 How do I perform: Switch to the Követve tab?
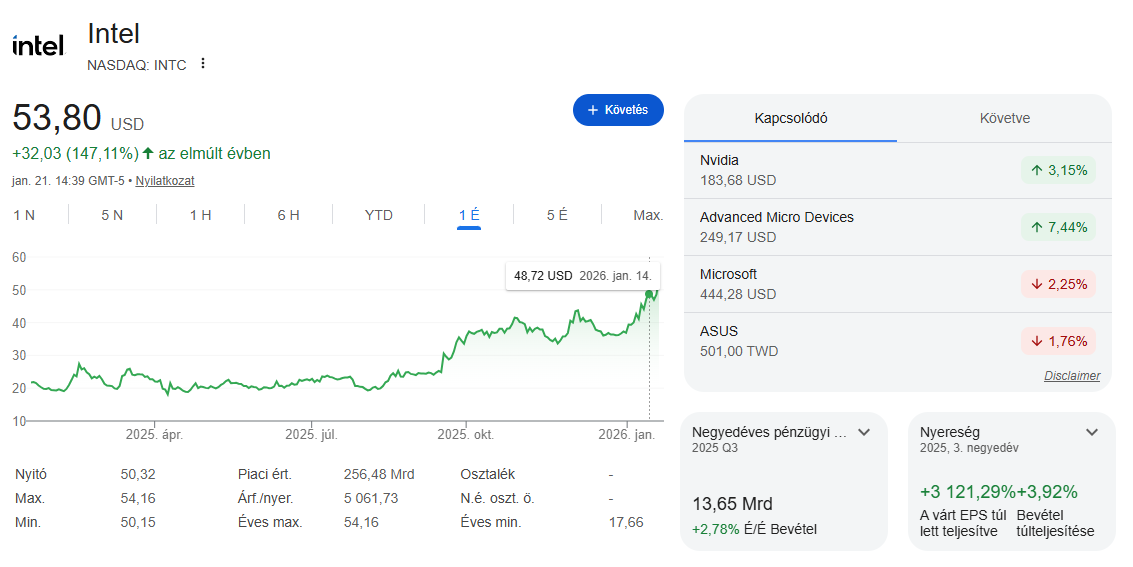click(1004, 118)
